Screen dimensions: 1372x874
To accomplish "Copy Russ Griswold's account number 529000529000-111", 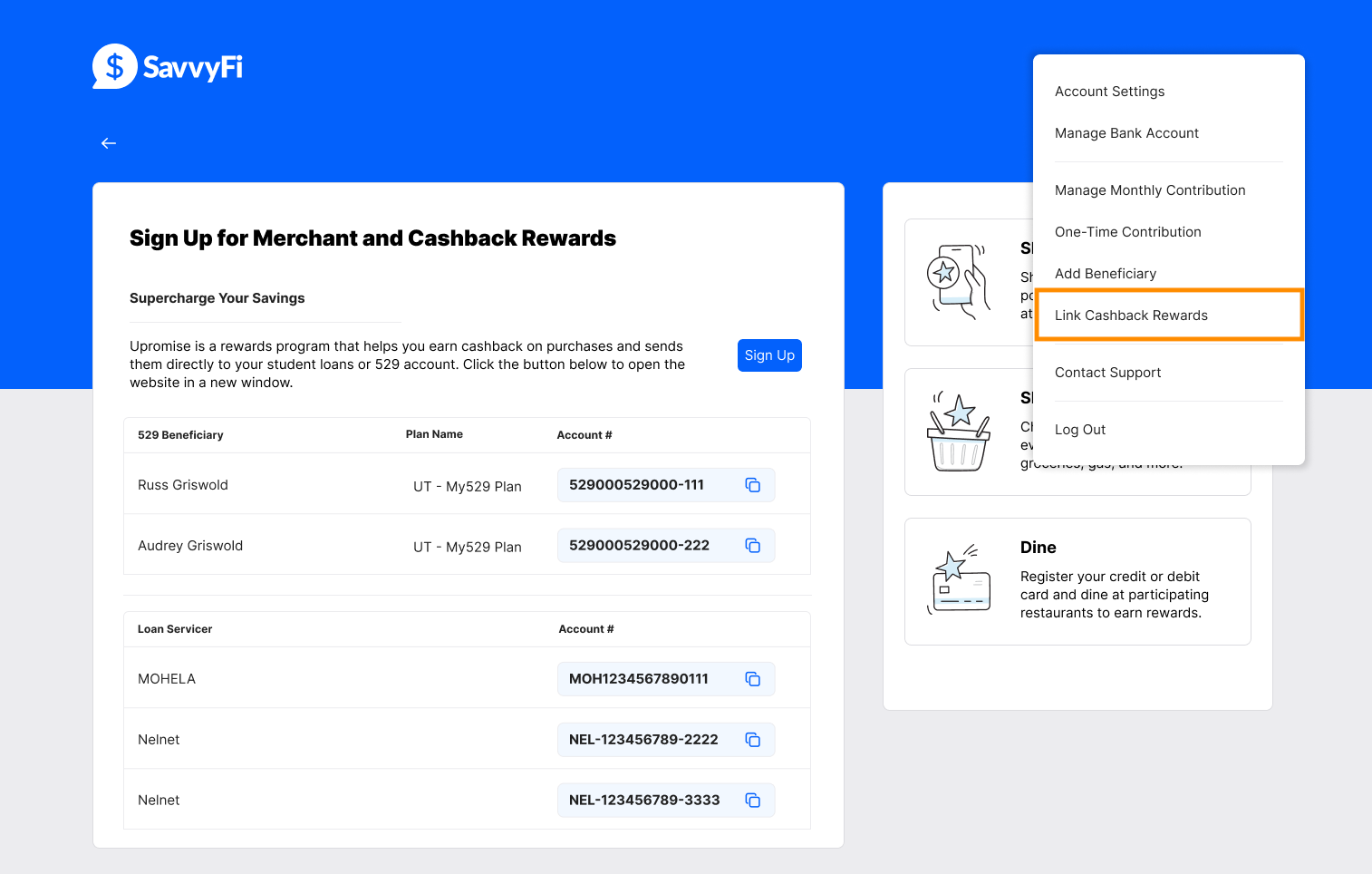I will tap(752, 485).
